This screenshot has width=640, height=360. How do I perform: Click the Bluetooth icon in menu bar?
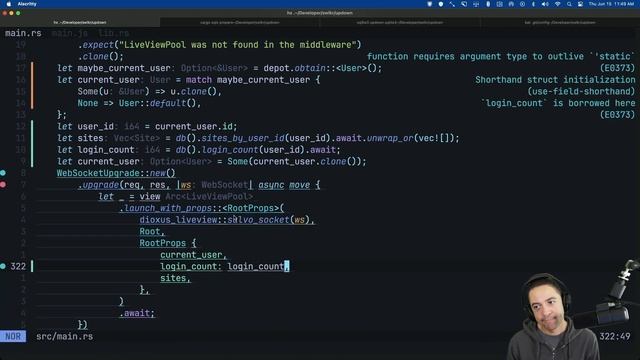pyautogui.click(x=533, y=4)
